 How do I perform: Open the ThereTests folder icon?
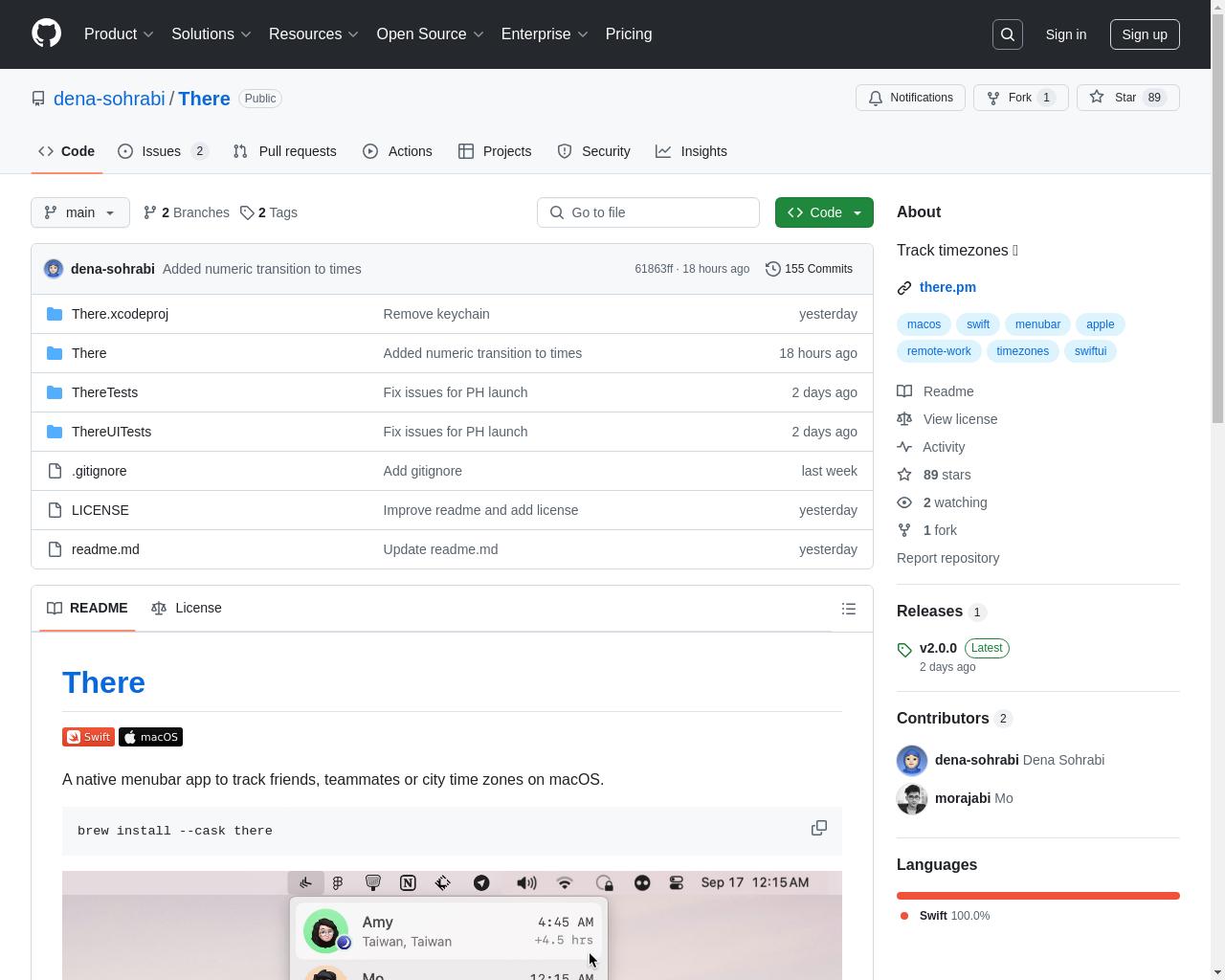55,392
